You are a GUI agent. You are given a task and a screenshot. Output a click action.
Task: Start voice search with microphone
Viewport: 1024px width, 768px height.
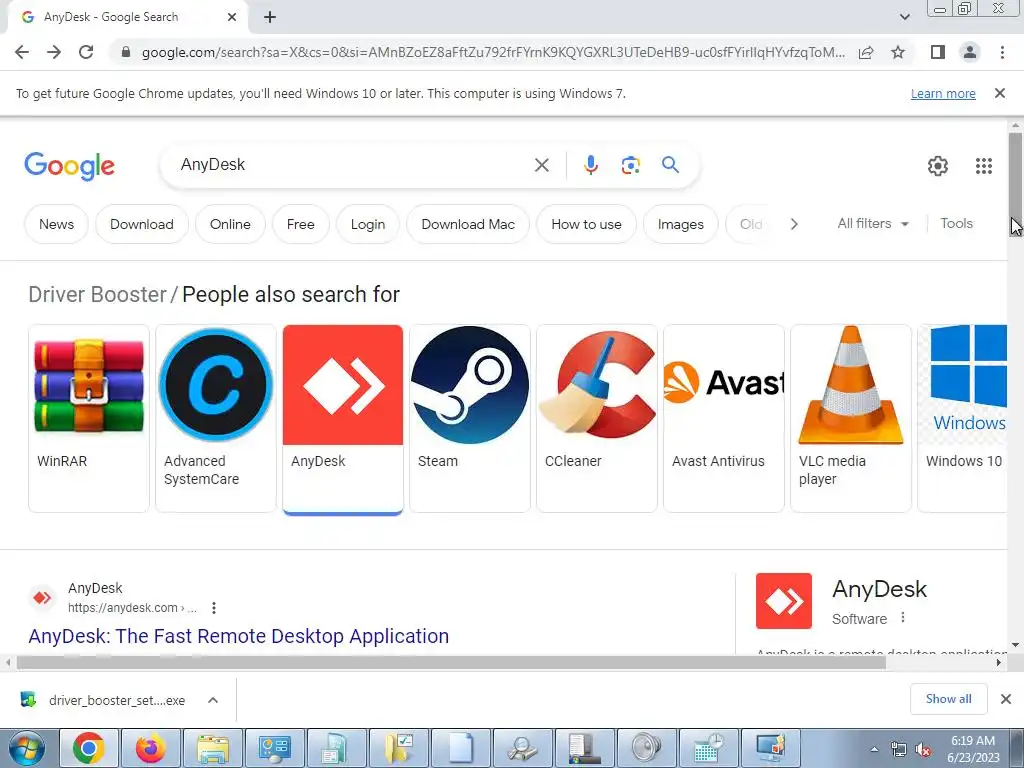590,165
